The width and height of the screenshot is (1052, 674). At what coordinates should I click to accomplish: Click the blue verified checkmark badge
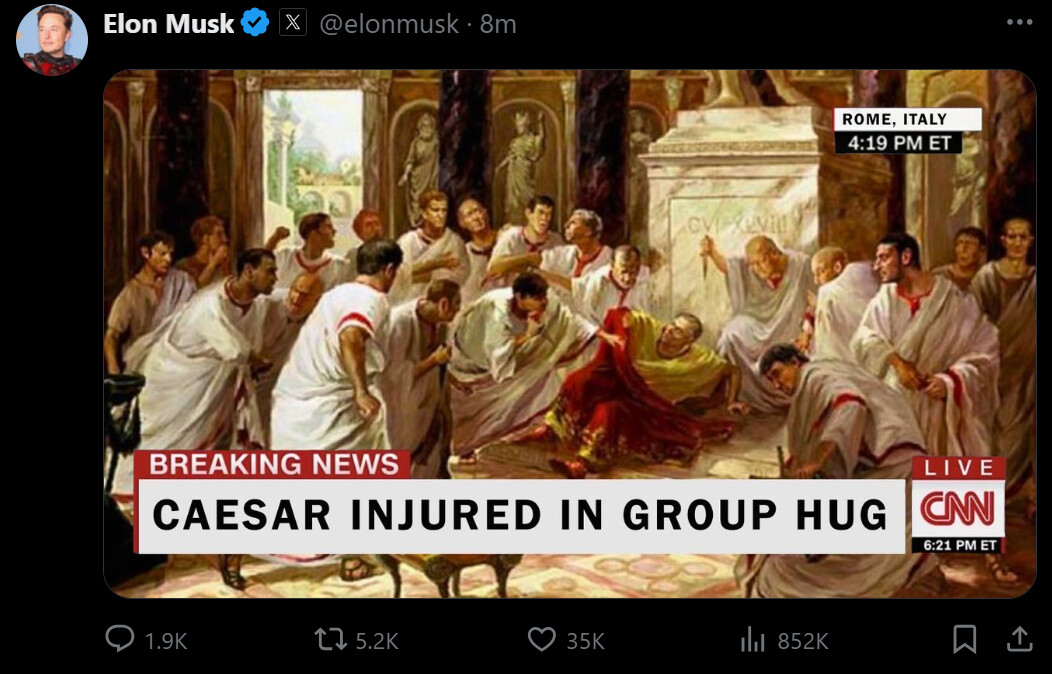pos(255,23)
